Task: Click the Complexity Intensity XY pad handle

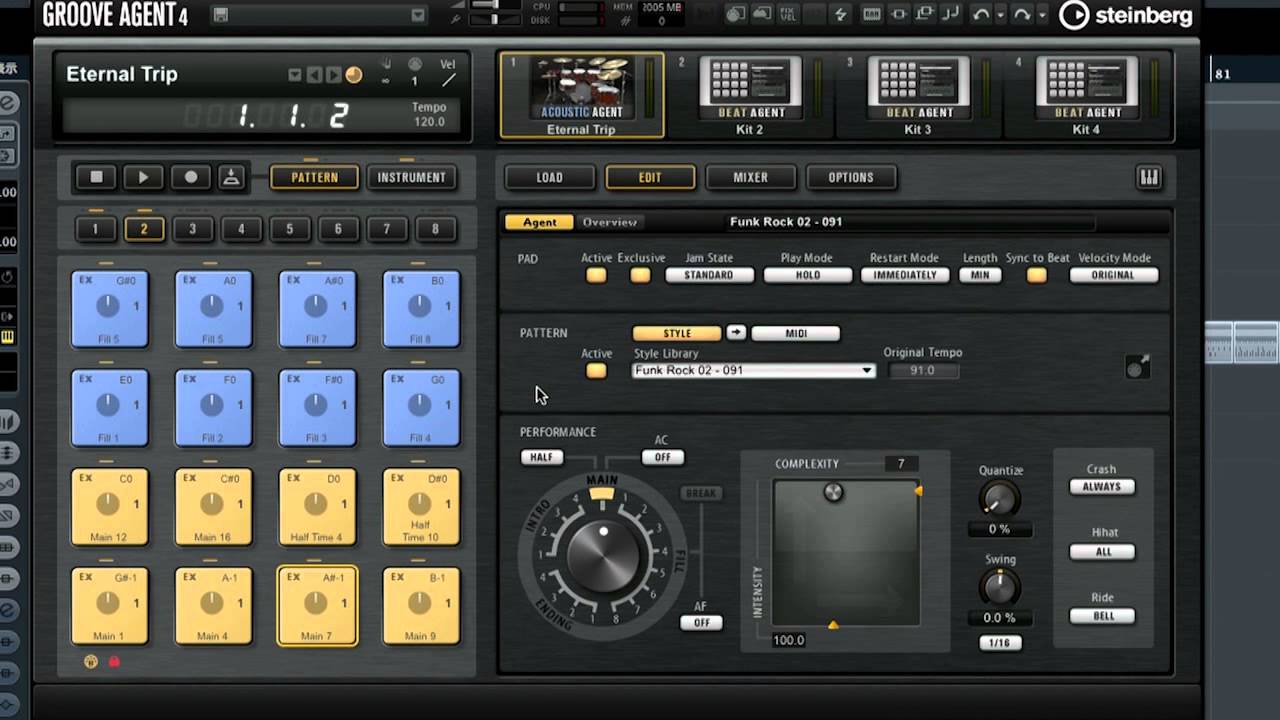Action: 833,492
